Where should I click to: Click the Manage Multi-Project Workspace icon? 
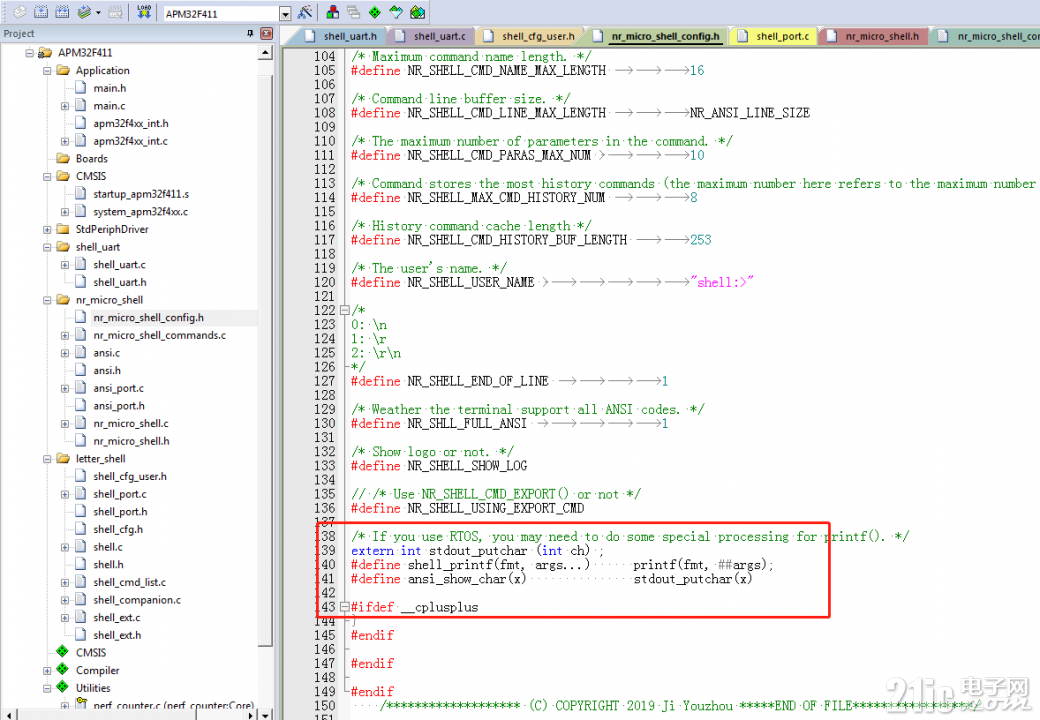point(354,12)
